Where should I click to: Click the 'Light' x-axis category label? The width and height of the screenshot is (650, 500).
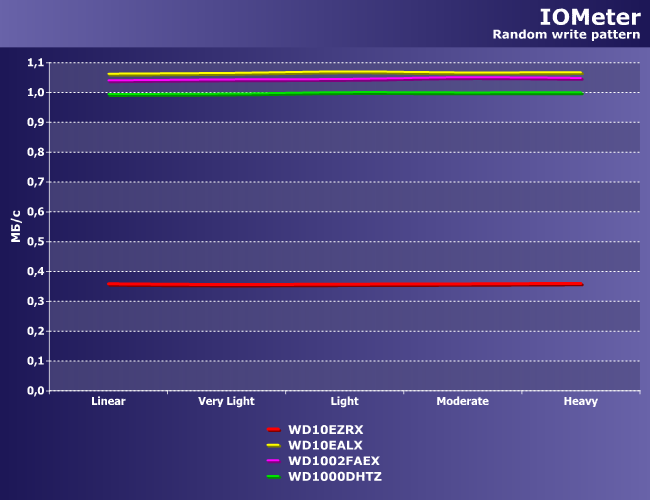coord(344,402)
